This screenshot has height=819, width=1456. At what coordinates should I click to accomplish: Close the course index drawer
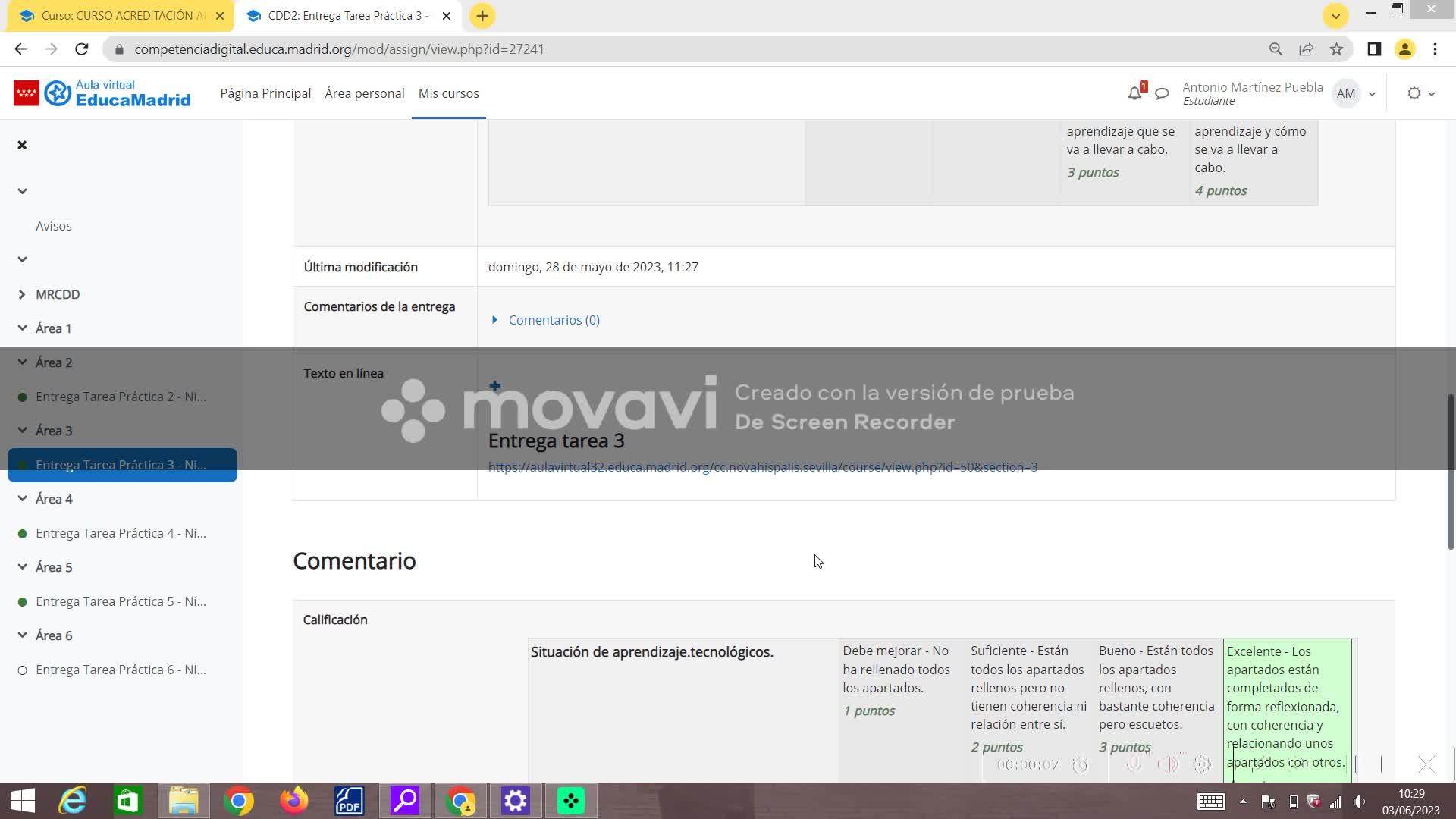pos(22,145)
